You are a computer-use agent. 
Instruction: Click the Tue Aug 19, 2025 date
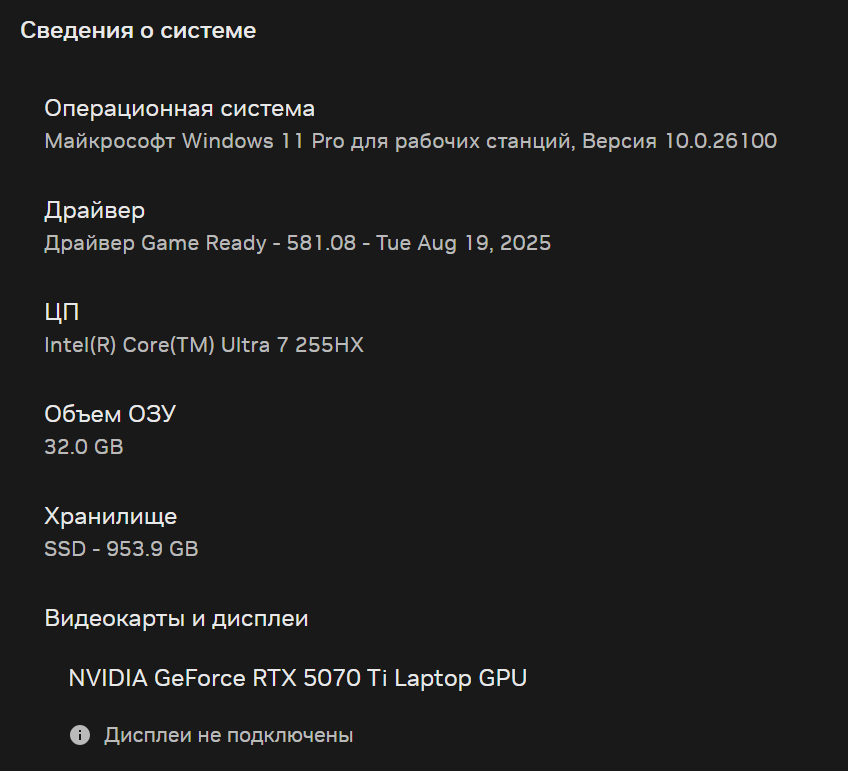click(x=463, y=243)
